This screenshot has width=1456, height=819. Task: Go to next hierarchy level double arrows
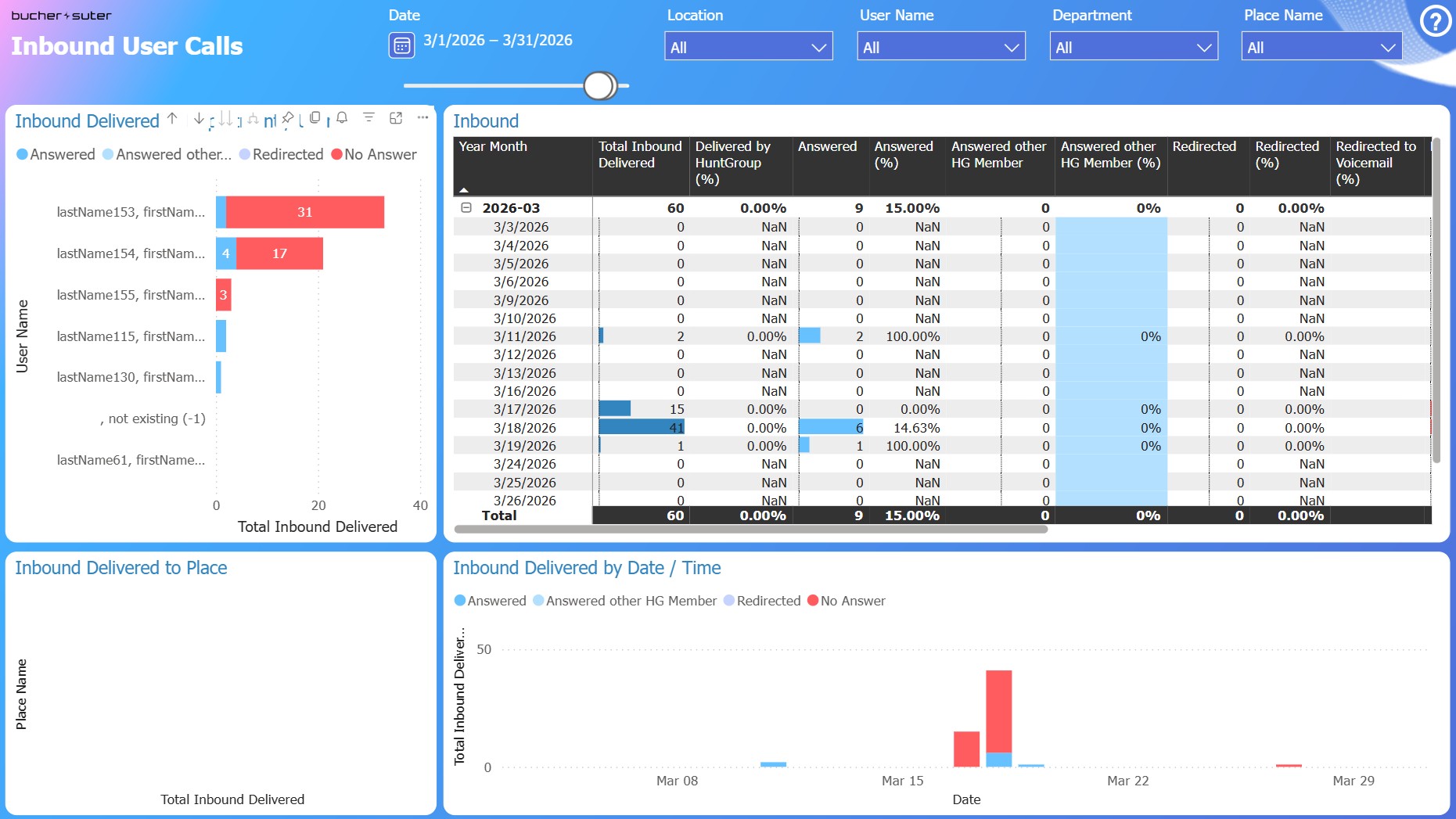click(x=225, y=118)
